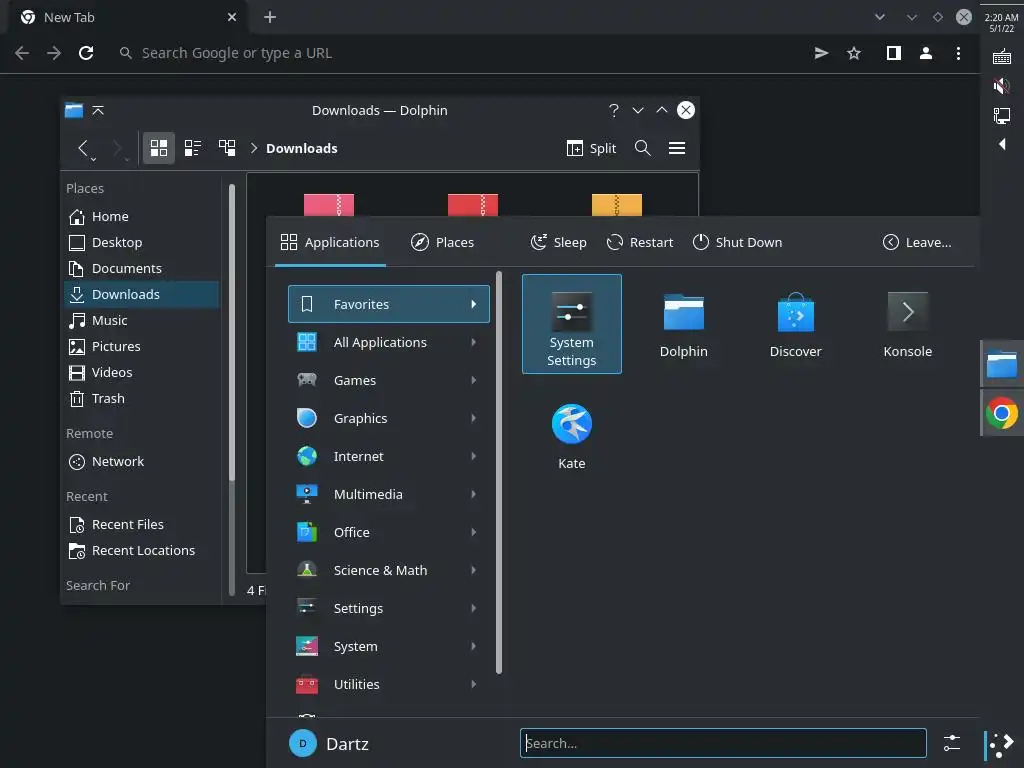Open Chrome from the taskbar panel
Viewport: 1024px width, 768px height.
[1001, 413]
